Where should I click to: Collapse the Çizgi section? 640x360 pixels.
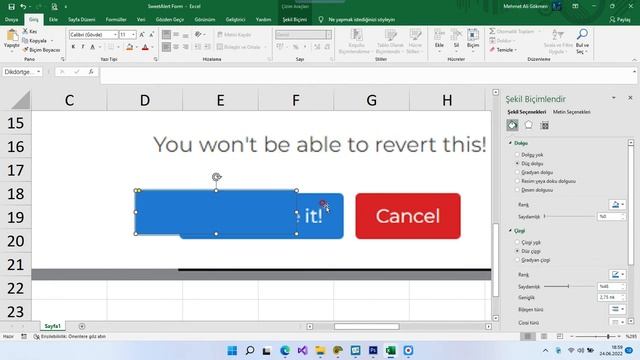tap(511, 231)
